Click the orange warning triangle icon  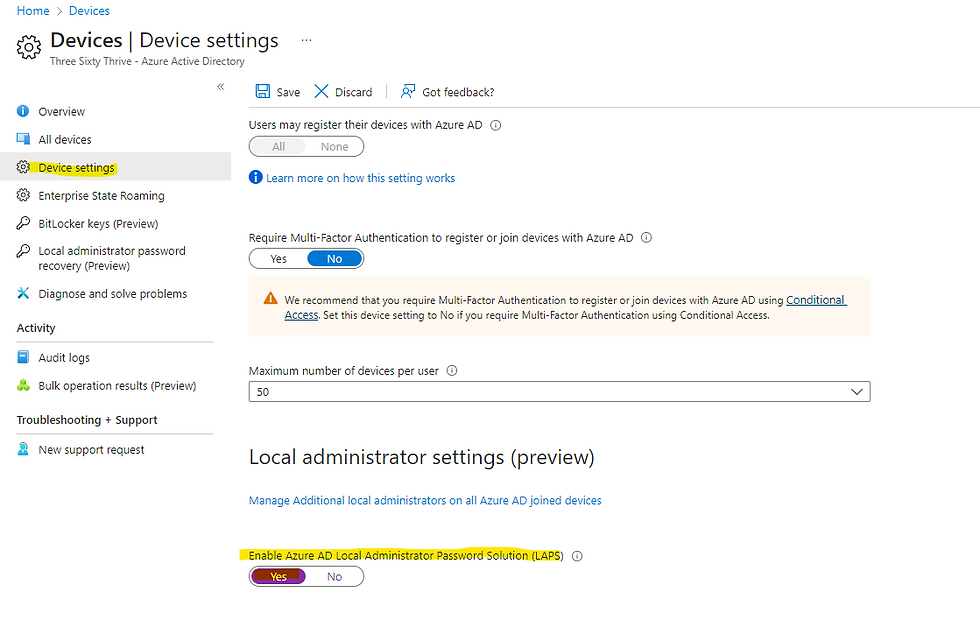click(271, 298)
